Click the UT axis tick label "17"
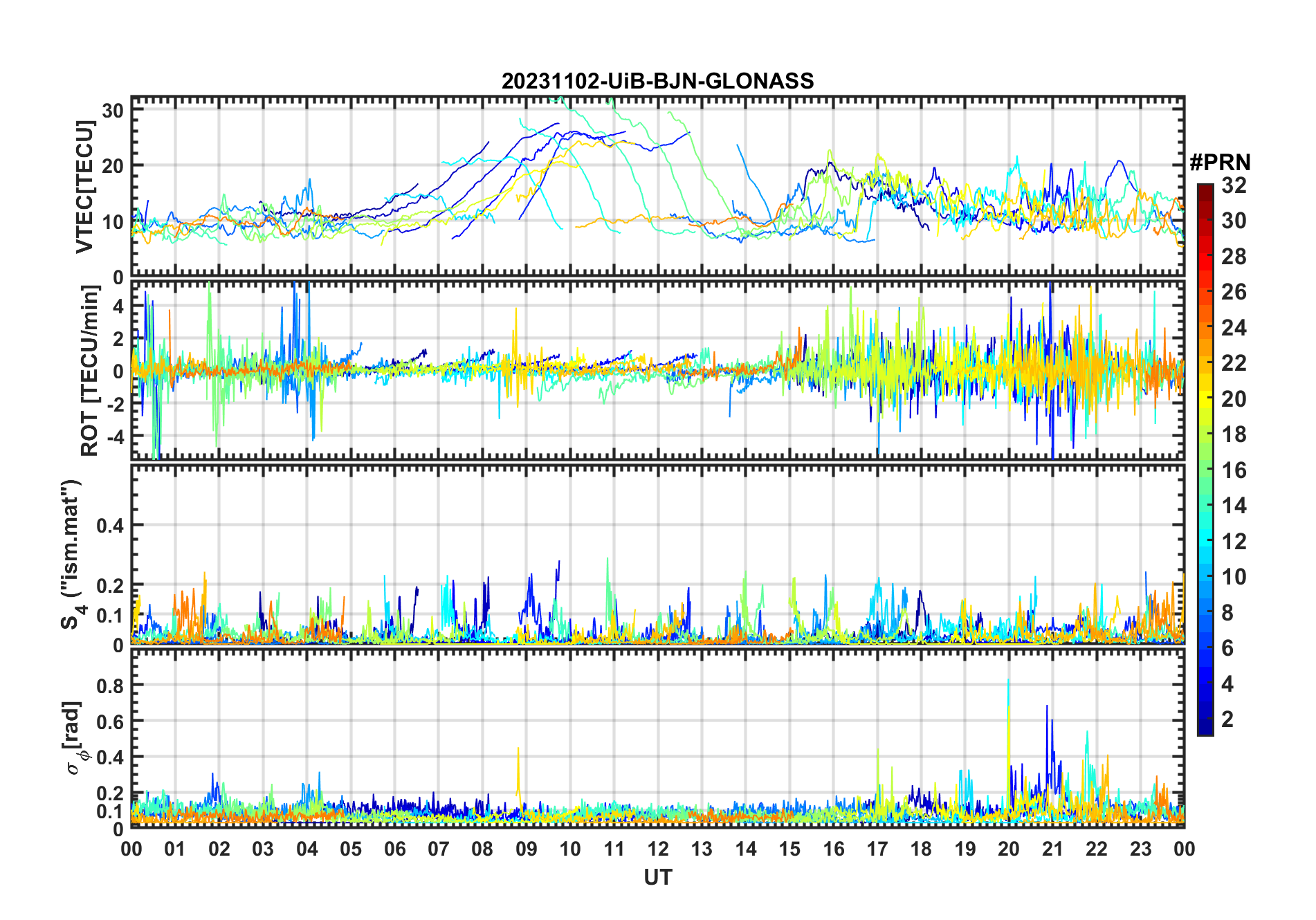Viewport: 1316px width, 920px height. [x=877, y=849]
